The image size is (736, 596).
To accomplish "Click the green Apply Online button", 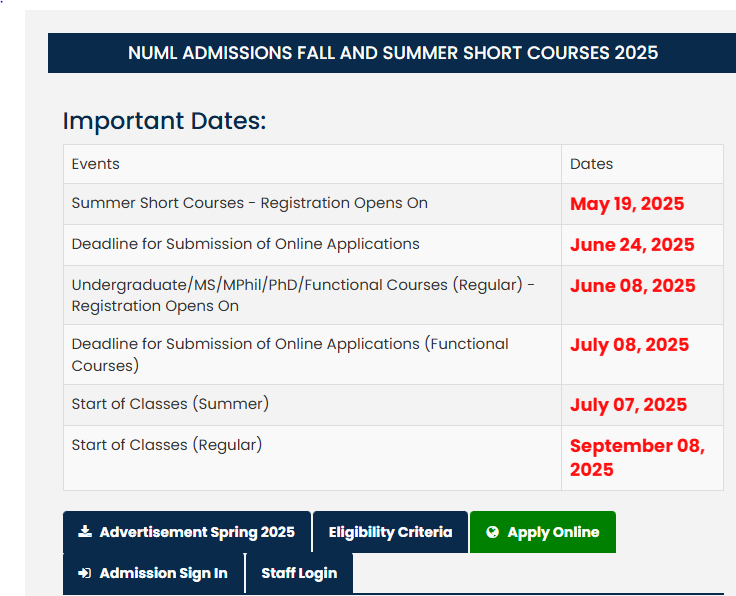I will (543, 532).
